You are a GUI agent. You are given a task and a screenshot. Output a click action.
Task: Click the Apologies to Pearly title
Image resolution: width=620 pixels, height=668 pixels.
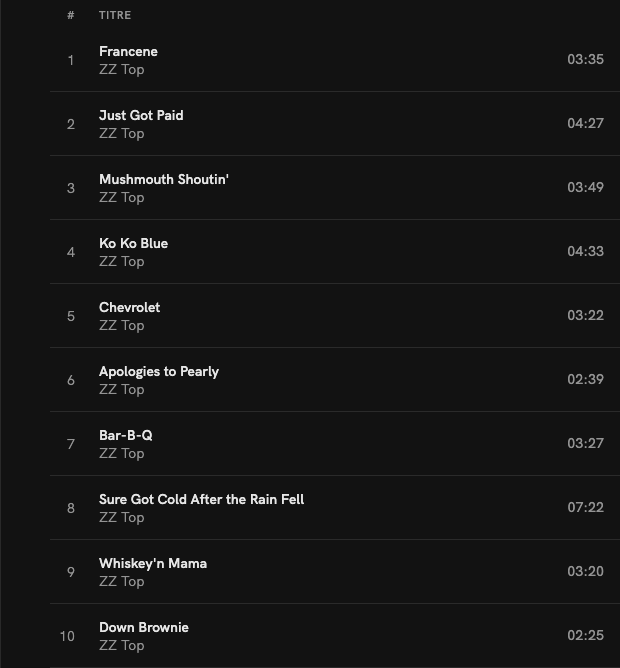[x=159, y=371]
